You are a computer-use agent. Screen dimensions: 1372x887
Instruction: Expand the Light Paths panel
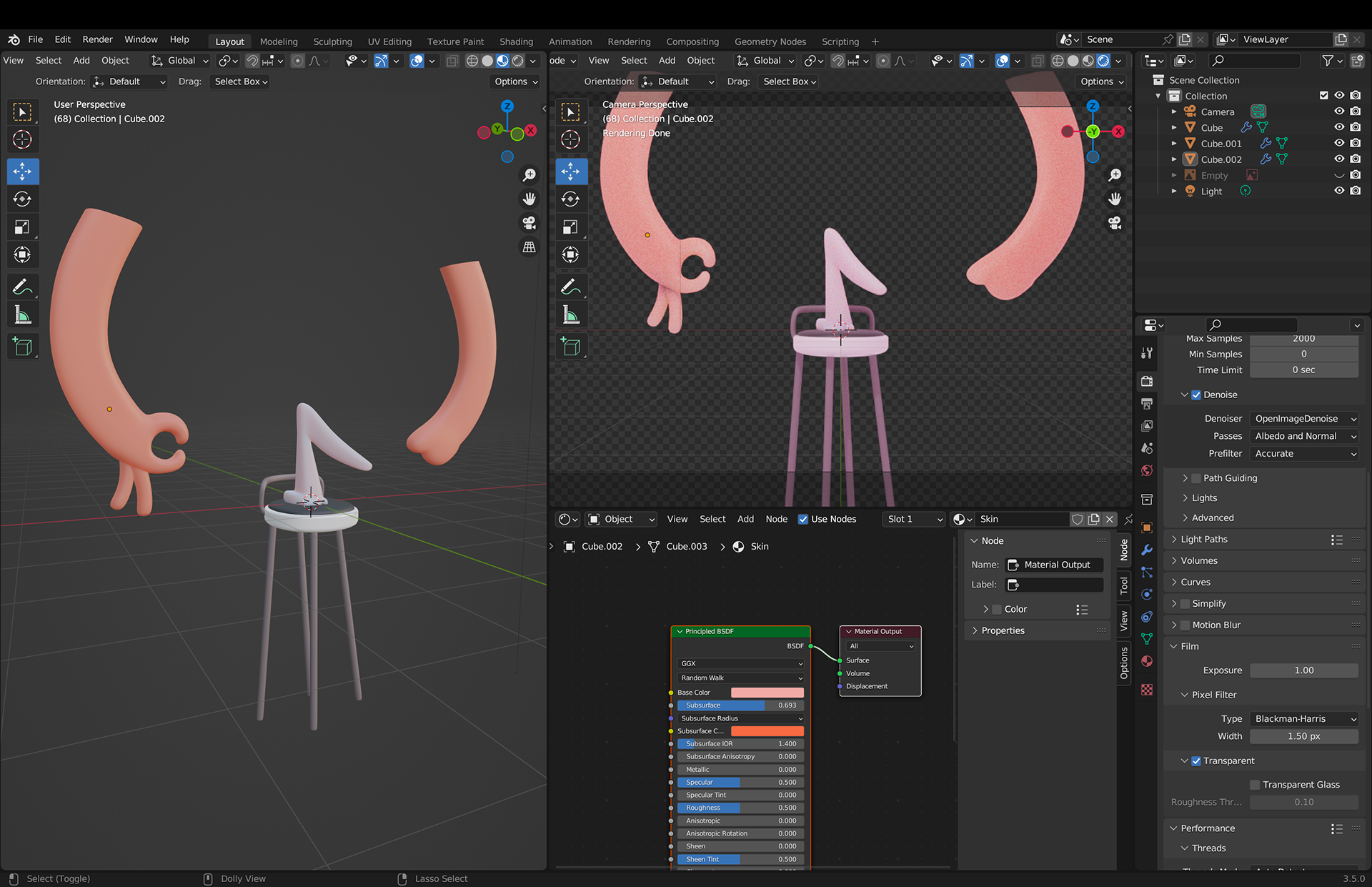(x=1204, y=540)
